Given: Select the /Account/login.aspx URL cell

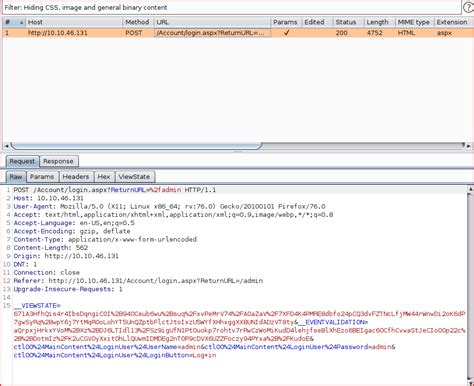Looking at the screenshot, I should (x=212, y=33).
